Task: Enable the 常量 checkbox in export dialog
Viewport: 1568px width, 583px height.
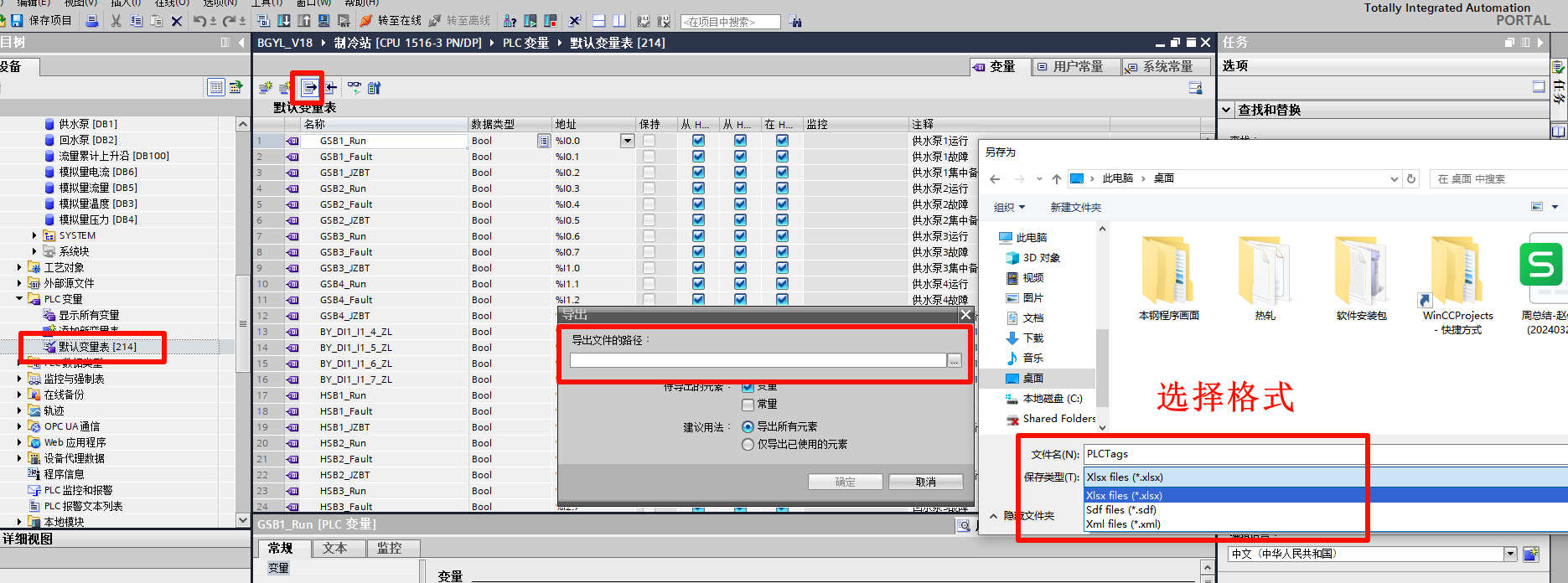Action: (x=748, y=405)
